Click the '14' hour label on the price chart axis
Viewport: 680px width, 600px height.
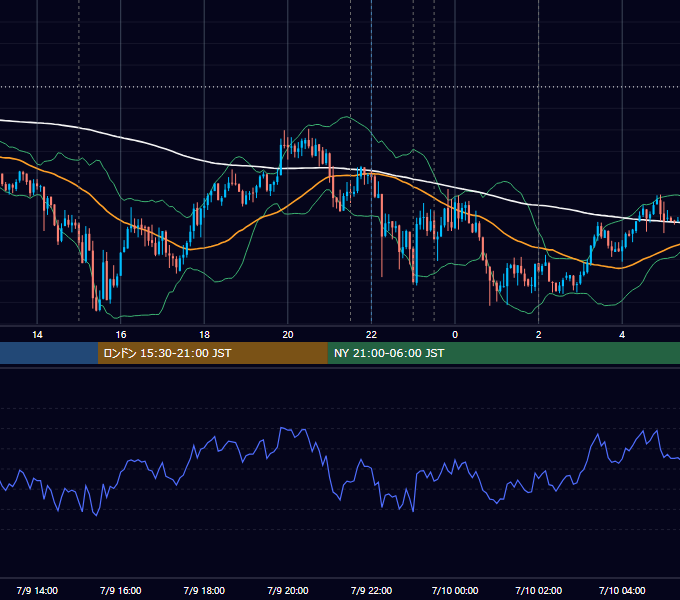click(x=37, y=335)
